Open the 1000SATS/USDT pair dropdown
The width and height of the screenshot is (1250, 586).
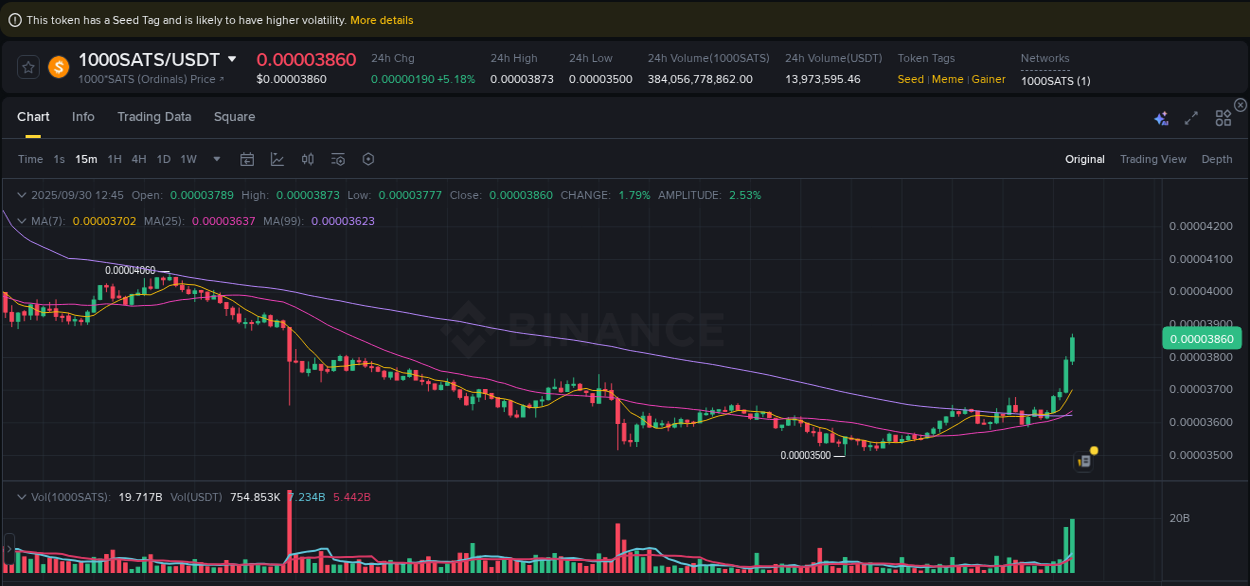(232, 59)
